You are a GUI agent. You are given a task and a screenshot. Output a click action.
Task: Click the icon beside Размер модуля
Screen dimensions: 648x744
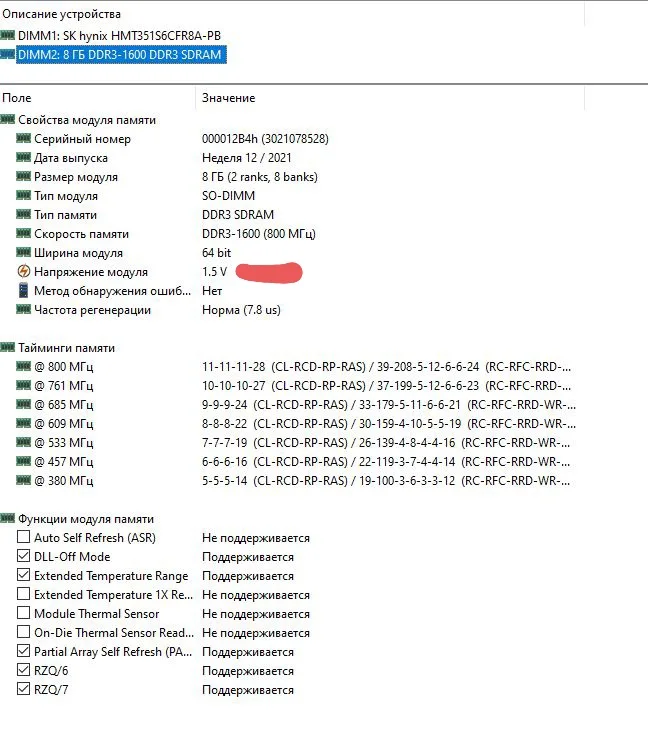(x=23, y=177)
